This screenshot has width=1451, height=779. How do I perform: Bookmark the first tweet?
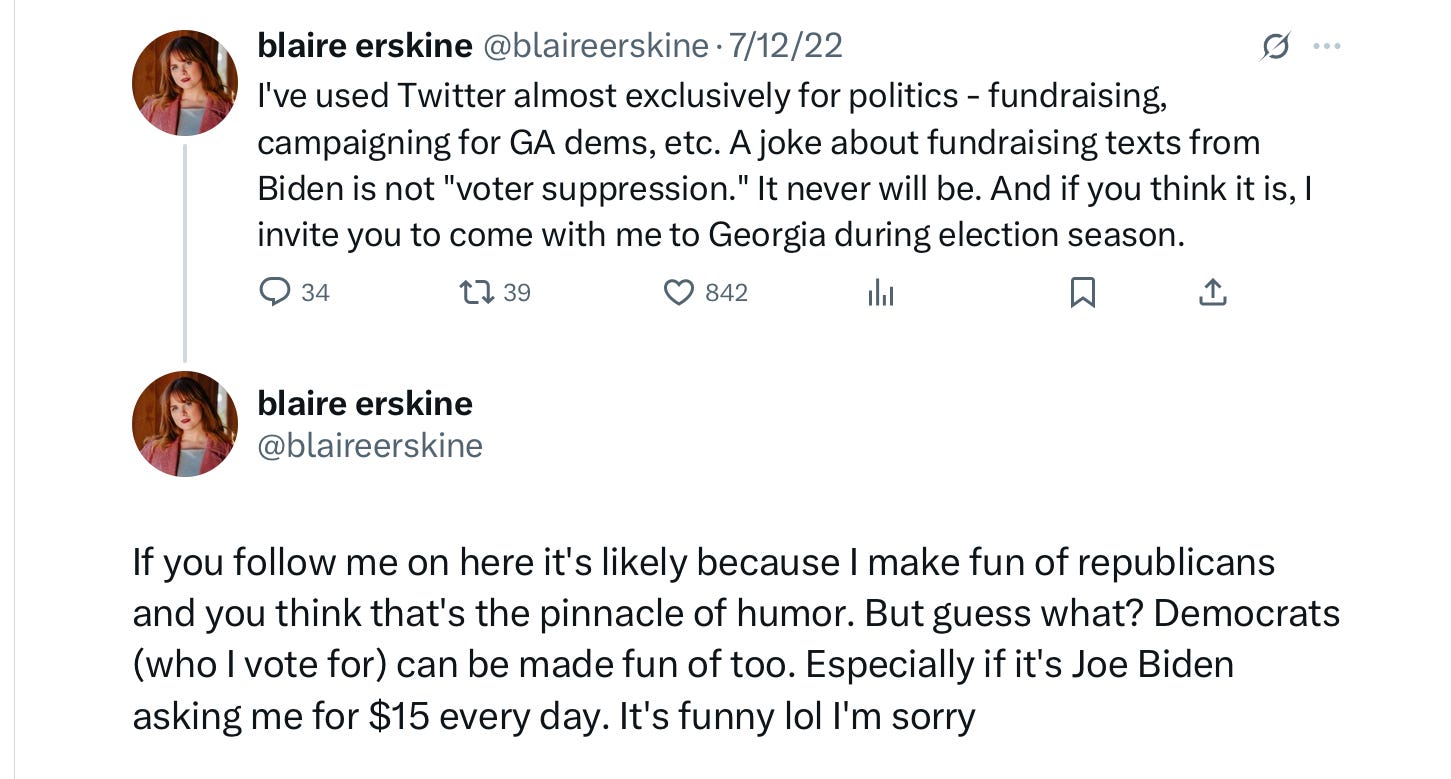(1082, 292)
